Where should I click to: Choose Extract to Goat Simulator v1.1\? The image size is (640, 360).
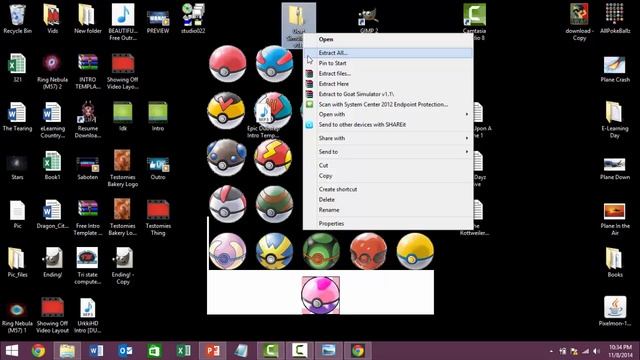[388, 94]
